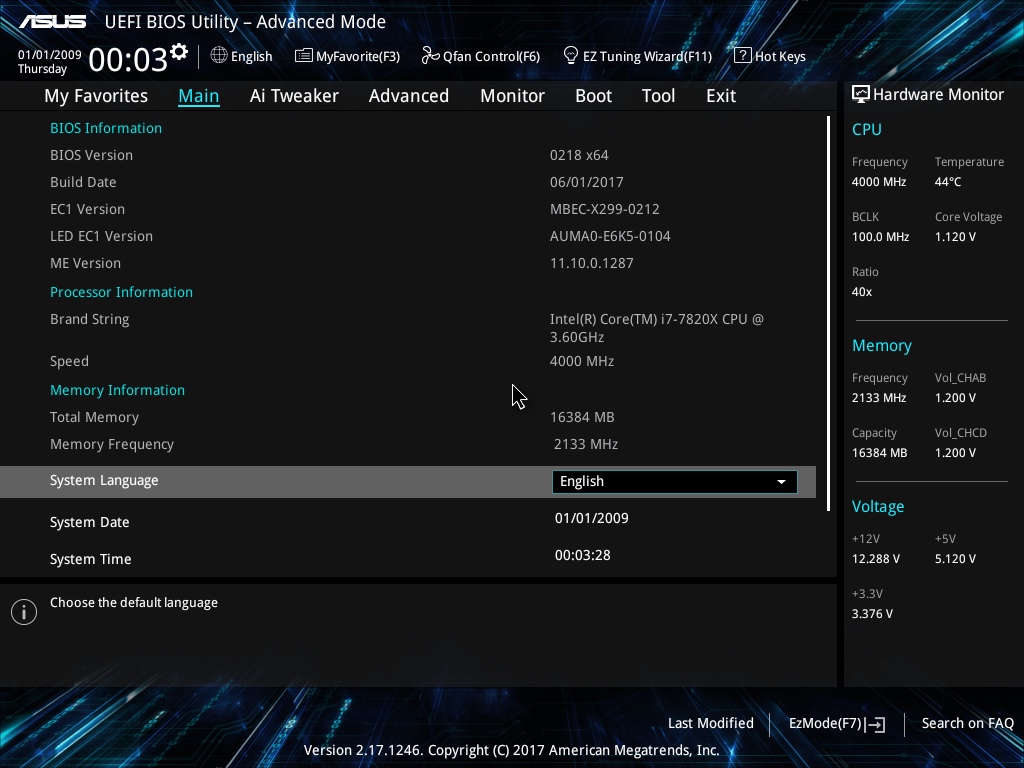Click the Qfan Control fan icon

430,56
